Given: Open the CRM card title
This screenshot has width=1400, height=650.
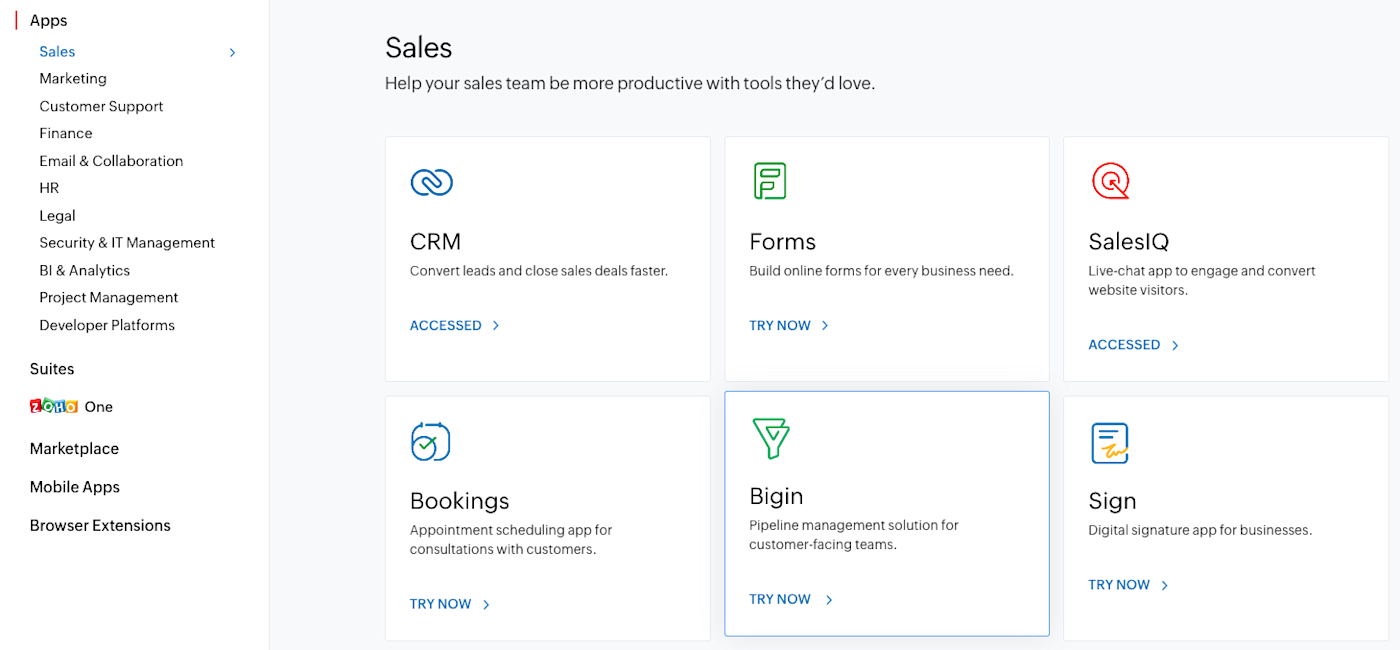Looking at the screenshot, I should [436, 242].
